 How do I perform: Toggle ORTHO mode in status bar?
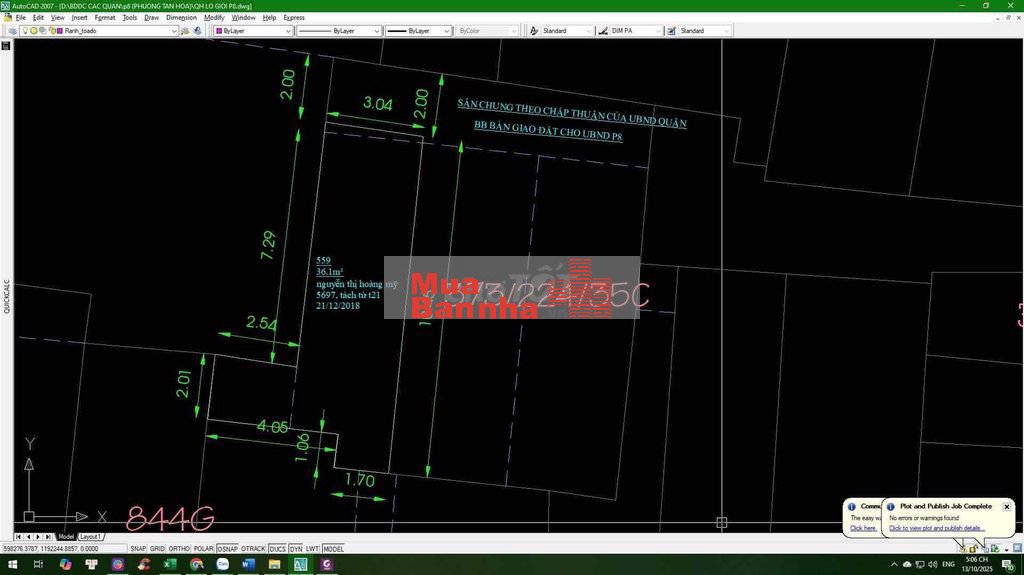click(x=179, y=549)
